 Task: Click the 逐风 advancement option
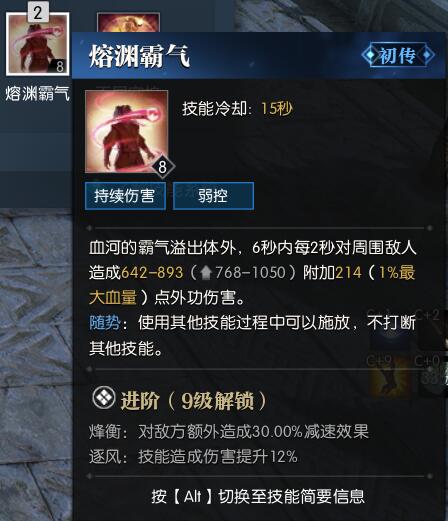point(193,456)
